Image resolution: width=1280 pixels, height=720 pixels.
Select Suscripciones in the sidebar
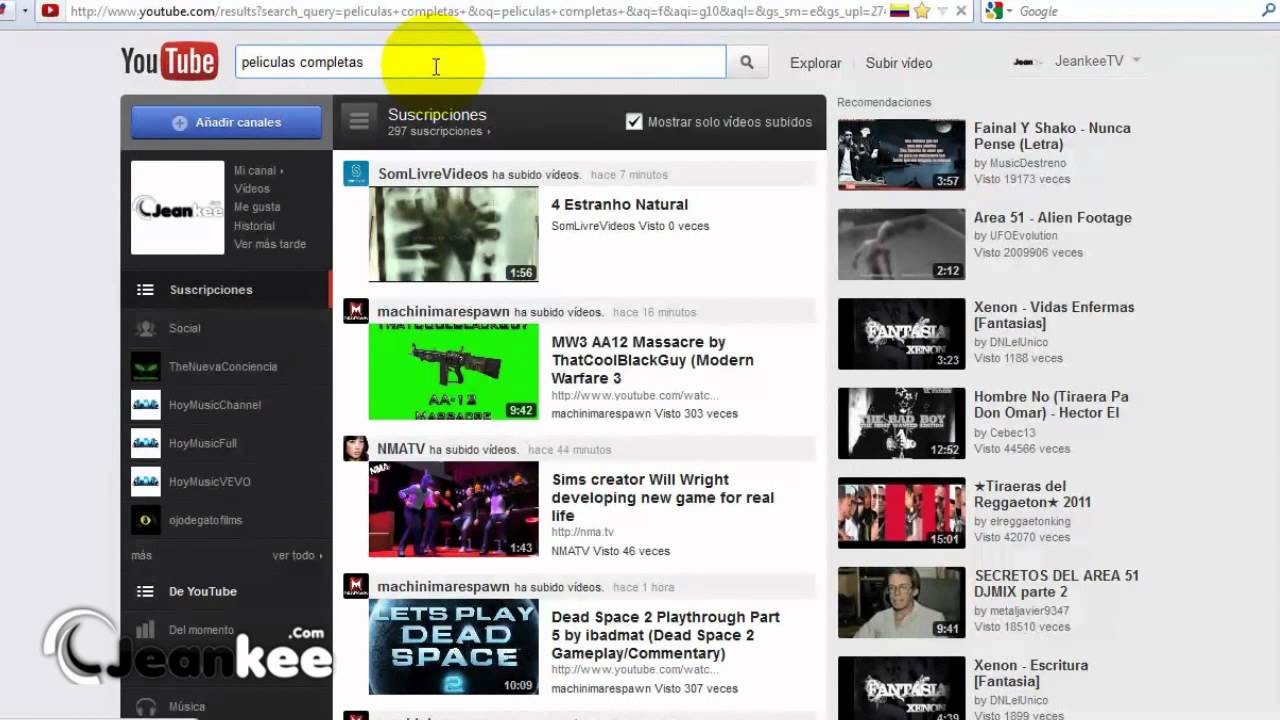click(x=210, y=290)
